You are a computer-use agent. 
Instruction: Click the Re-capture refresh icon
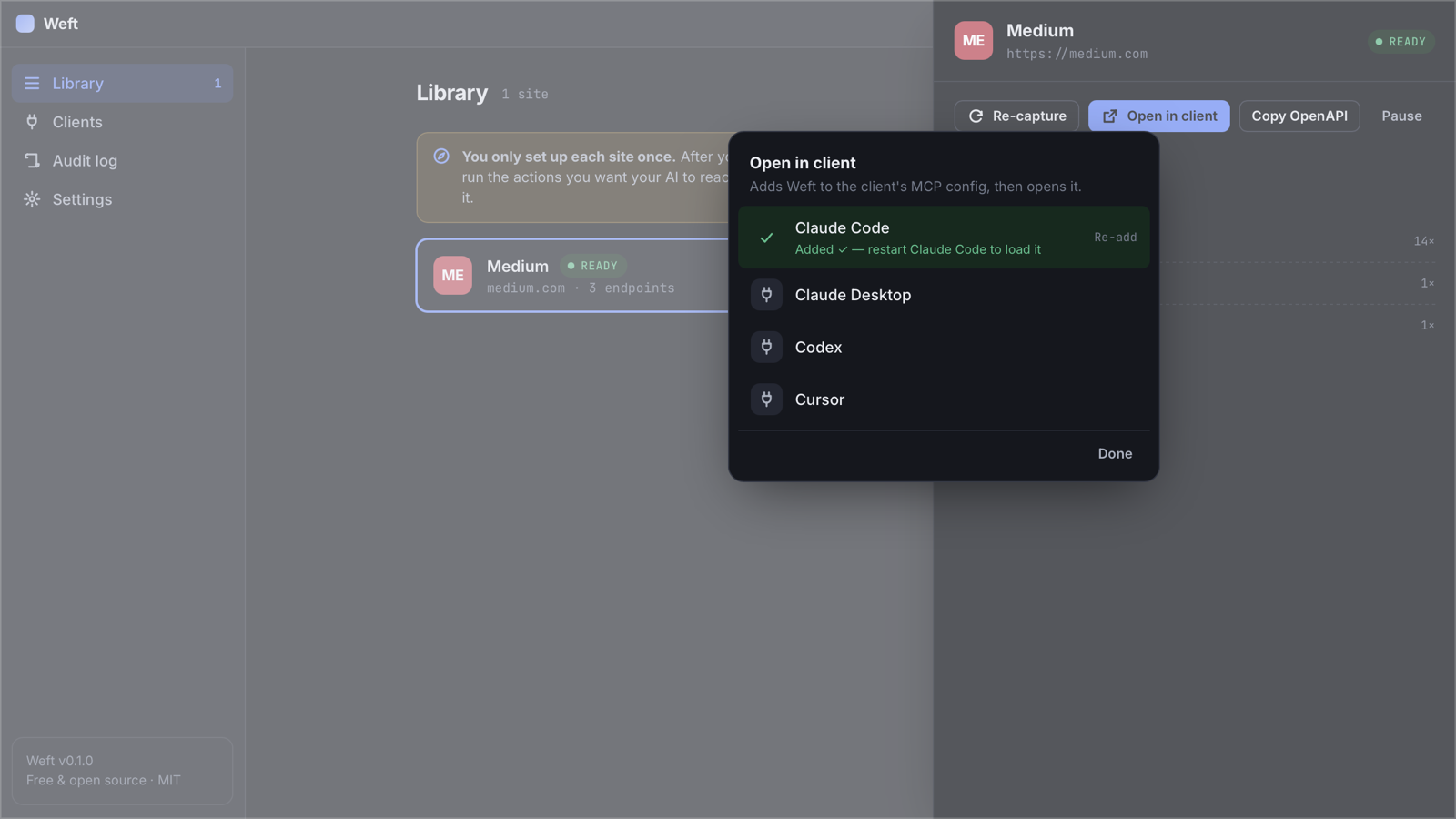[x=976, y=116]
